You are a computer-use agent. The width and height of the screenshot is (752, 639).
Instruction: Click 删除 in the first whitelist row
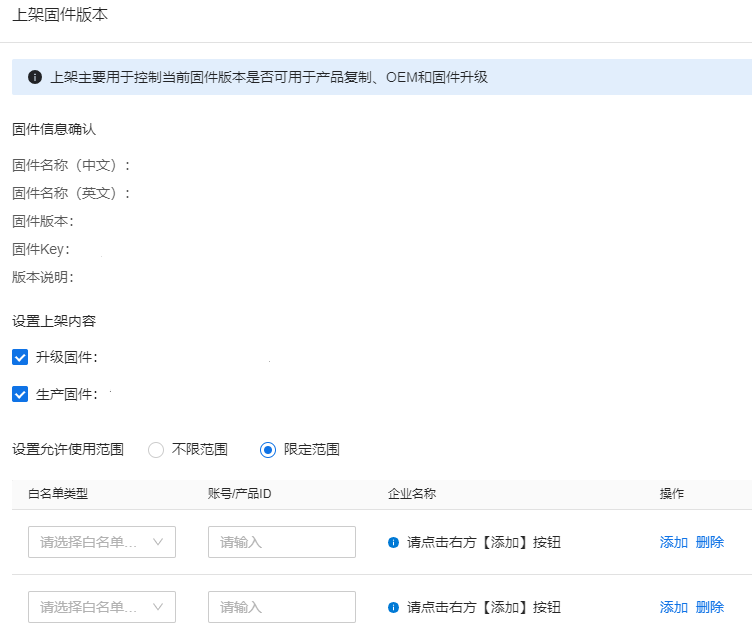point(710,542)
